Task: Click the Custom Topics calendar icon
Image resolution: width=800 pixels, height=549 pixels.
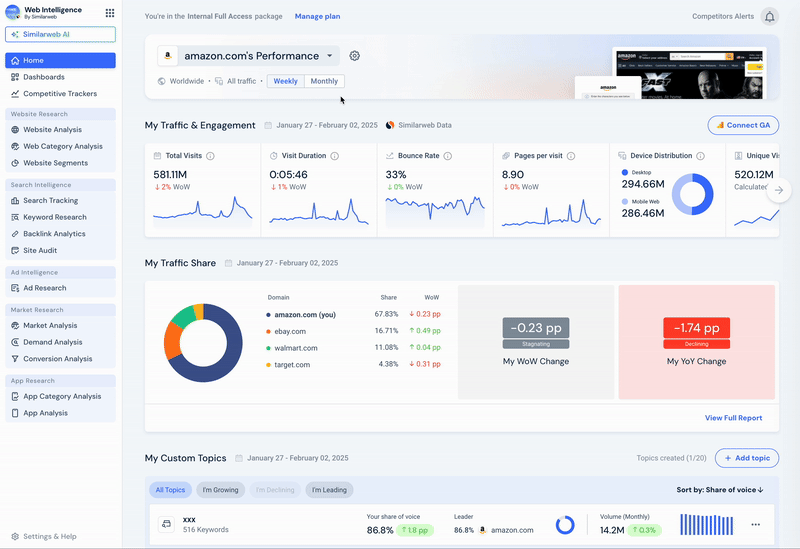Action: point(239,458)
